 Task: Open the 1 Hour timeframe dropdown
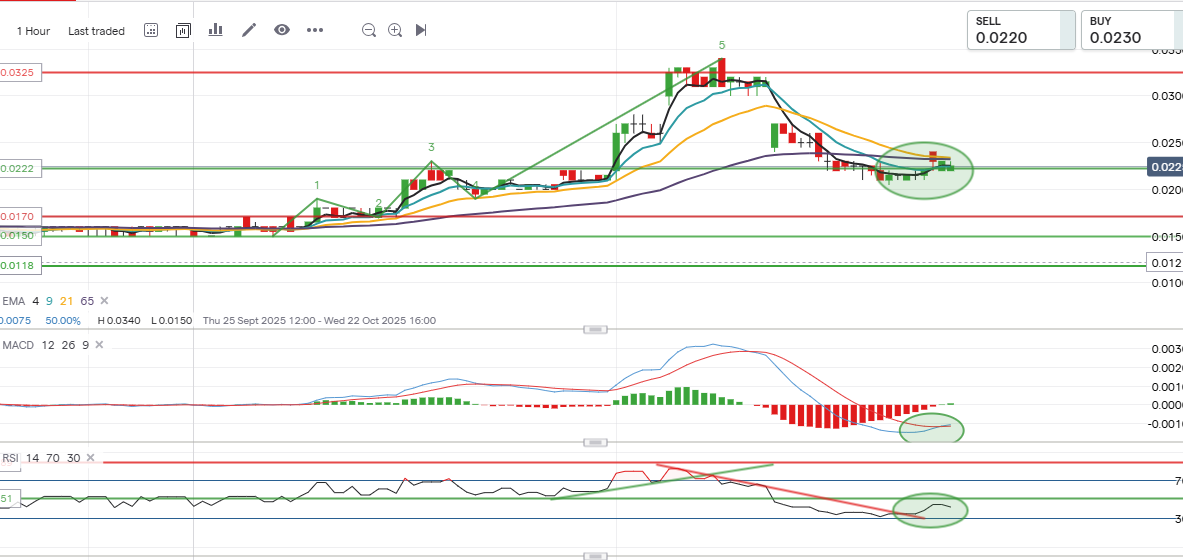pyautogui.click(x=33, y=31)
